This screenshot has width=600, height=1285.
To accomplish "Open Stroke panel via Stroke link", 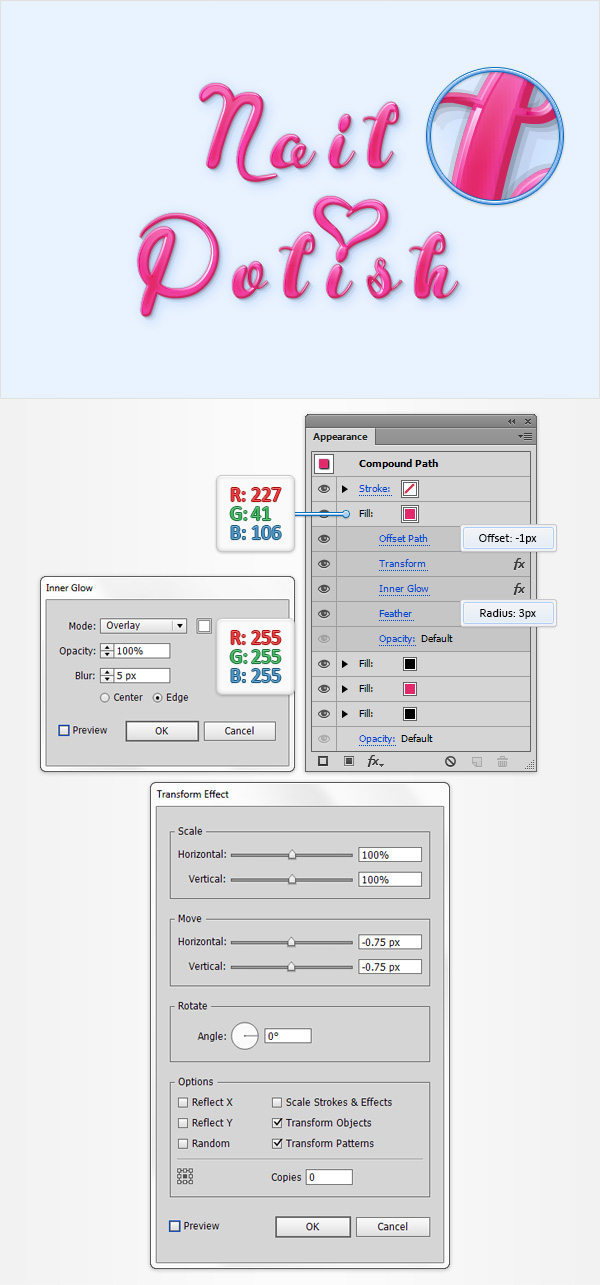I will click(x=375, y=489).
